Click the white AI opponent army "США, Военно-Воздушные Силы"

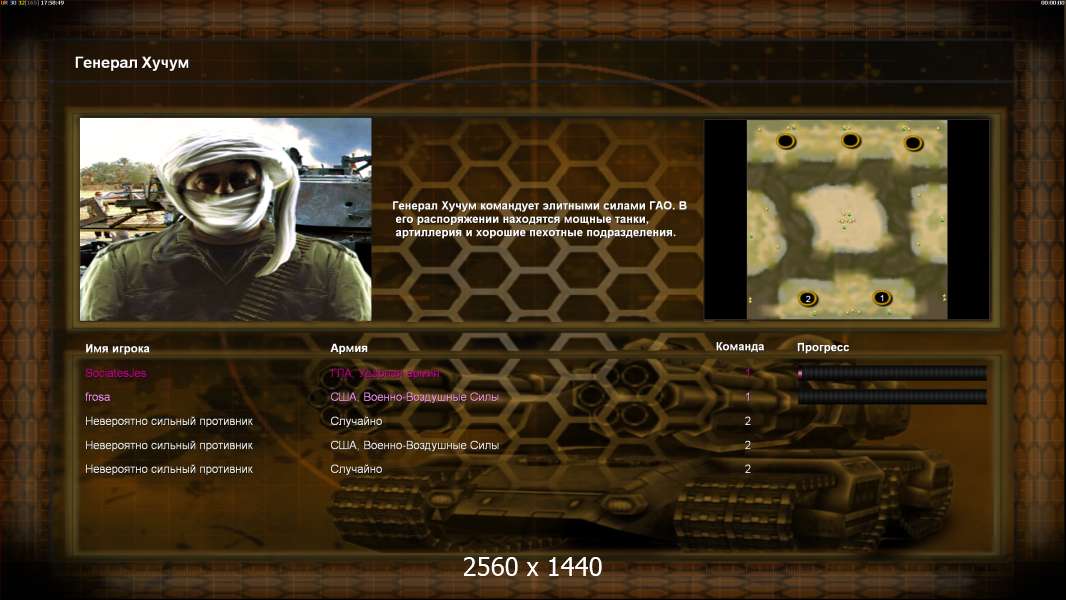pos(414,445)
